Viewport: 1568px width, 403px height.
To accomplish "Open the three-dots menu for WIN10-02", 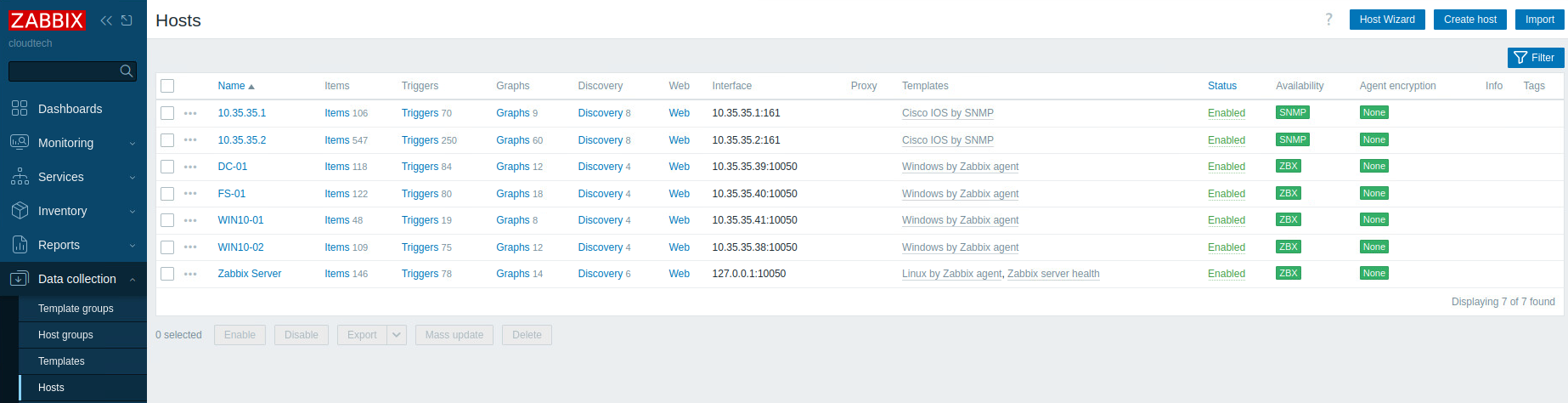I will tap(190, 247).
